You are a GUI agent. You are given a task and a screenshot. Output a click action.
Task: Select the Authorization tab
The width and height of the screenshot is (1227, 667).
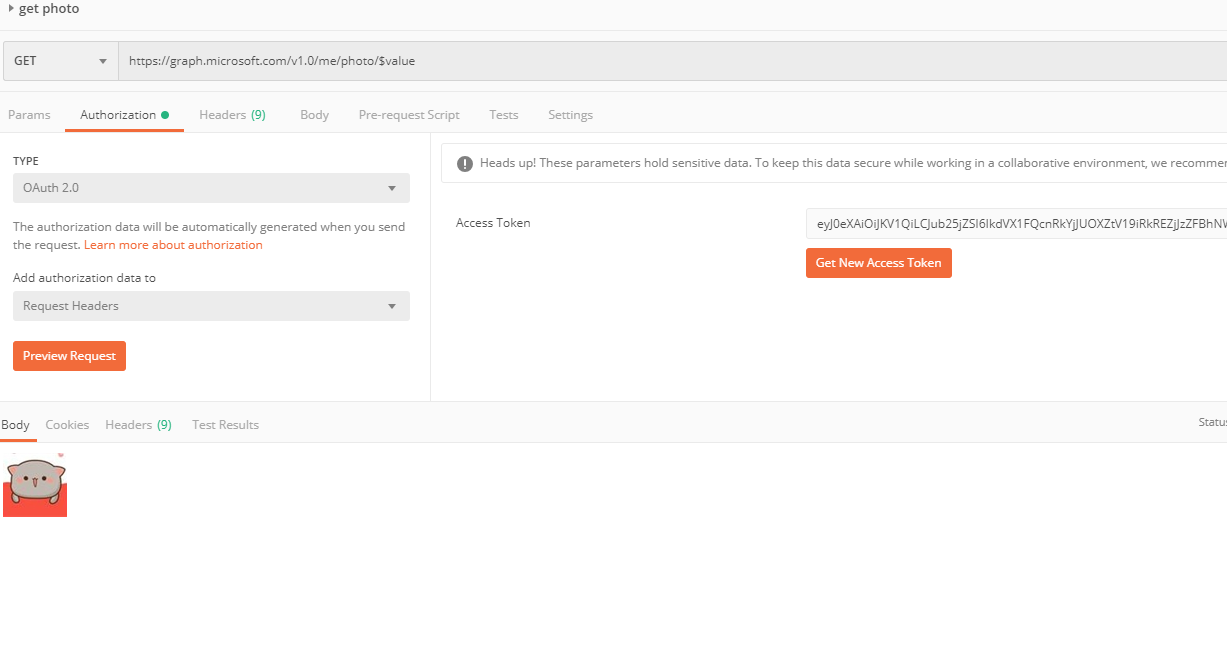pos(118,115)
